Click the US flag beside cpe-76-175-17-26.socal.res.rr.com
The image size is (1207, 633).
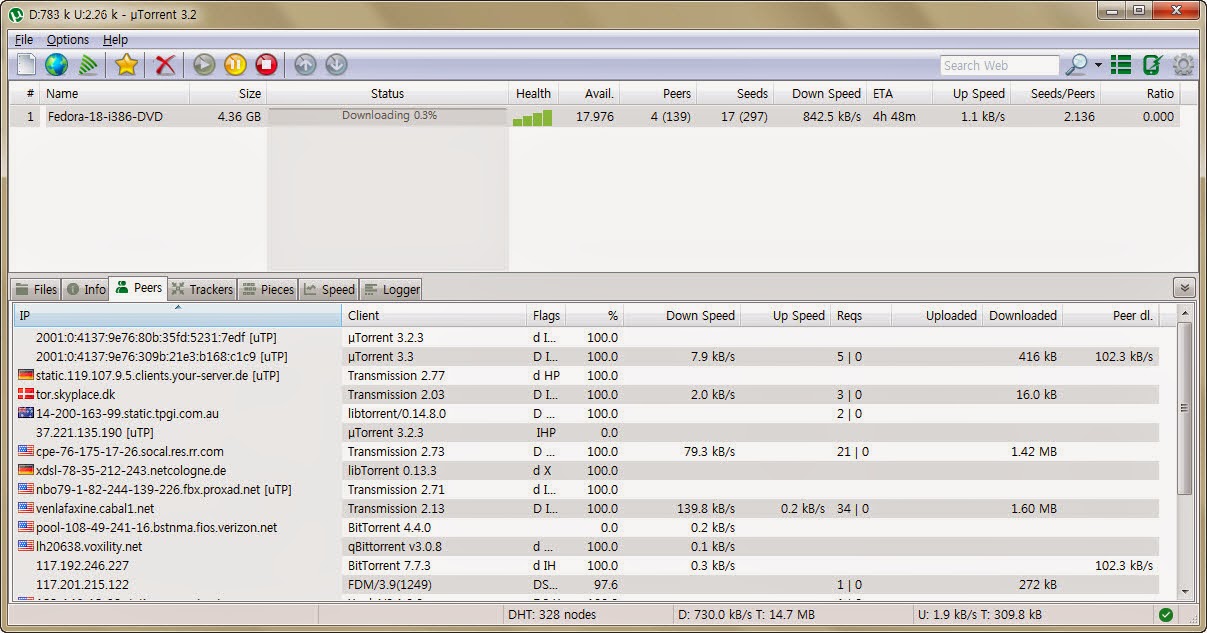pos(26,452)
